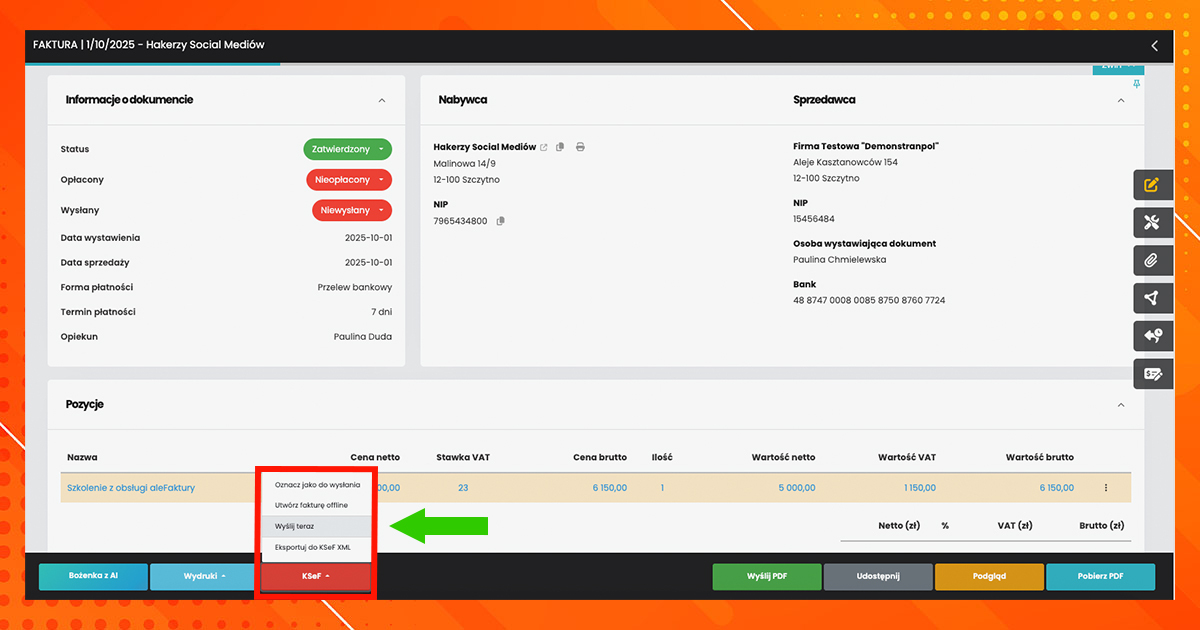Open the tools wrench sidebar icon
1200x630 pixels.
(x=1151, y=222)
